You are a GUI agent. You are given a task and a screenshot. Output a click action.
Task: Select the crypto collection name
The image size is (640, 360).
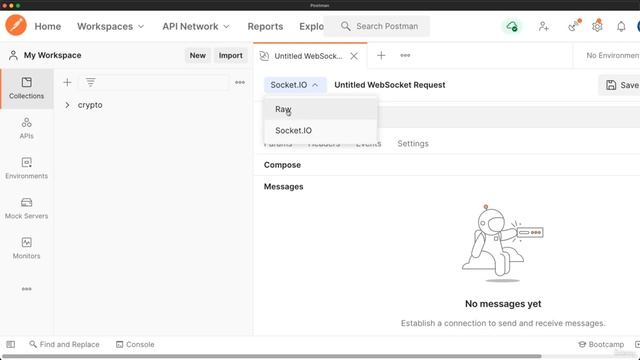pyautogui.click(x=90, y=105)
